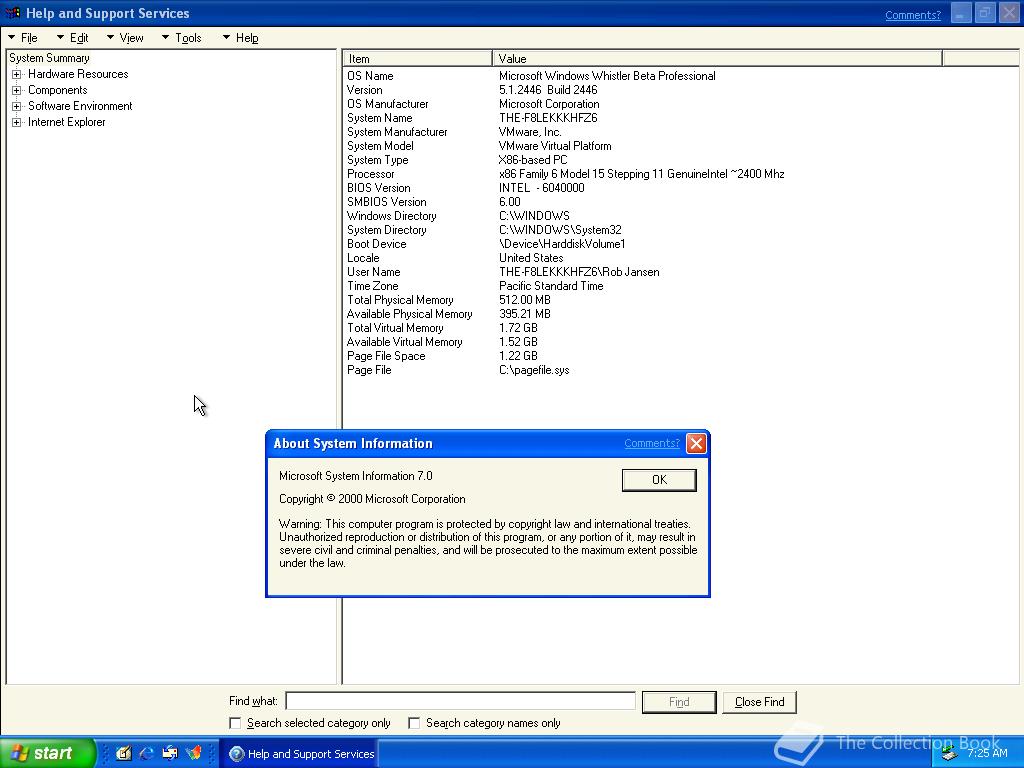Click OK in About System Information dialog
The width and height of the screenshot is (1024, 768).
point(659,480)
